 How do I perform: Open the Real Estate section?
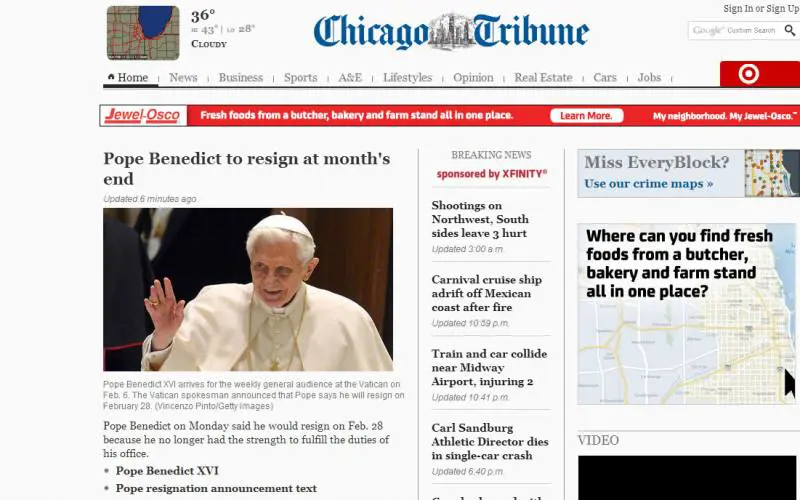point(543,78)
